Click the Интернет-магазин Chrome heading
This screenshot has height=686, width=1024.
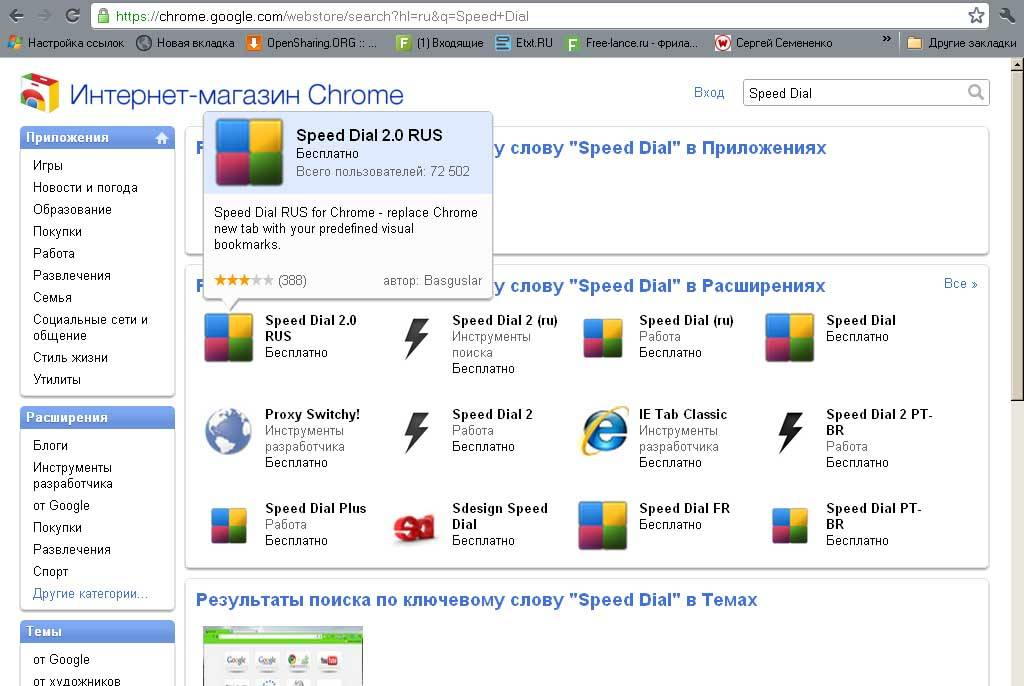236,95
